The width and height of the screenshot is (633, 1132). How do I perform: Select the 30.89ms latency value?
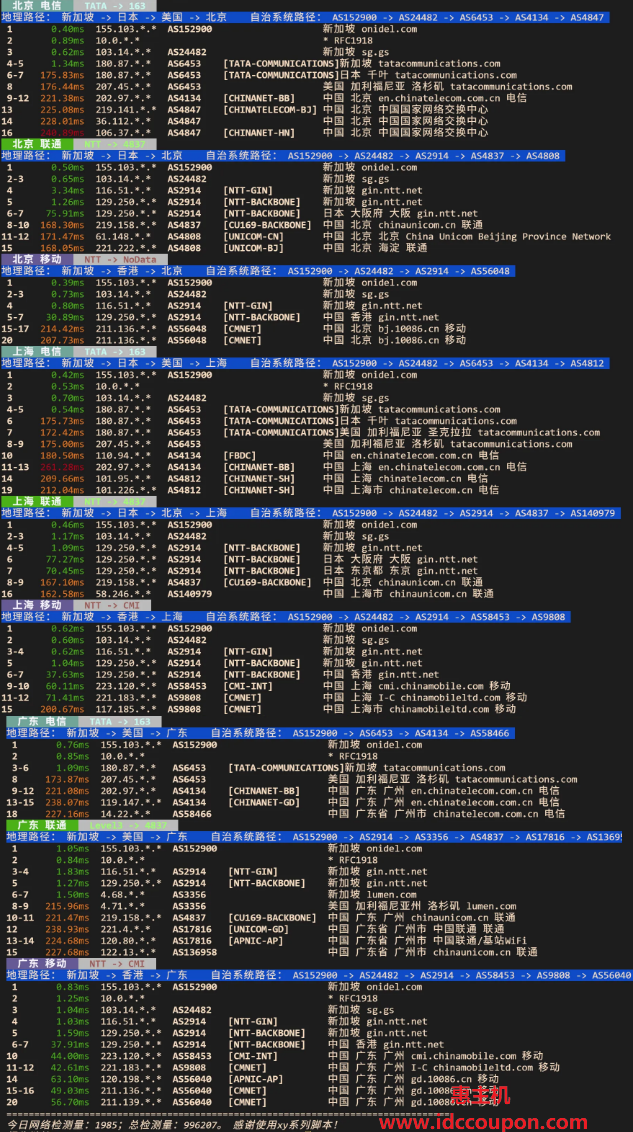pos(65,318)
